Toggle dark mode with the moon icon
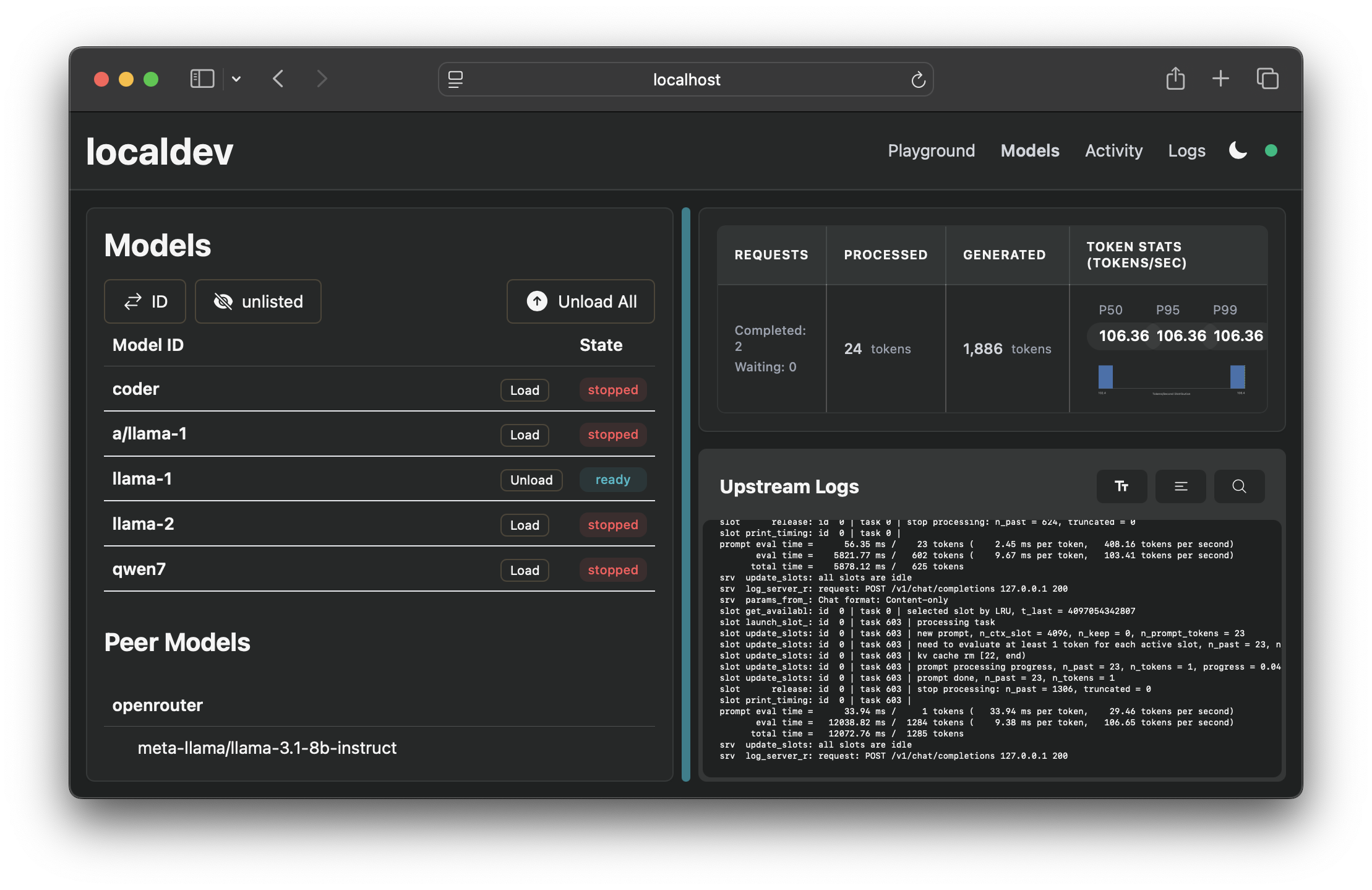This screenshot has height=890, width=1372. (x=1238, y=150)
